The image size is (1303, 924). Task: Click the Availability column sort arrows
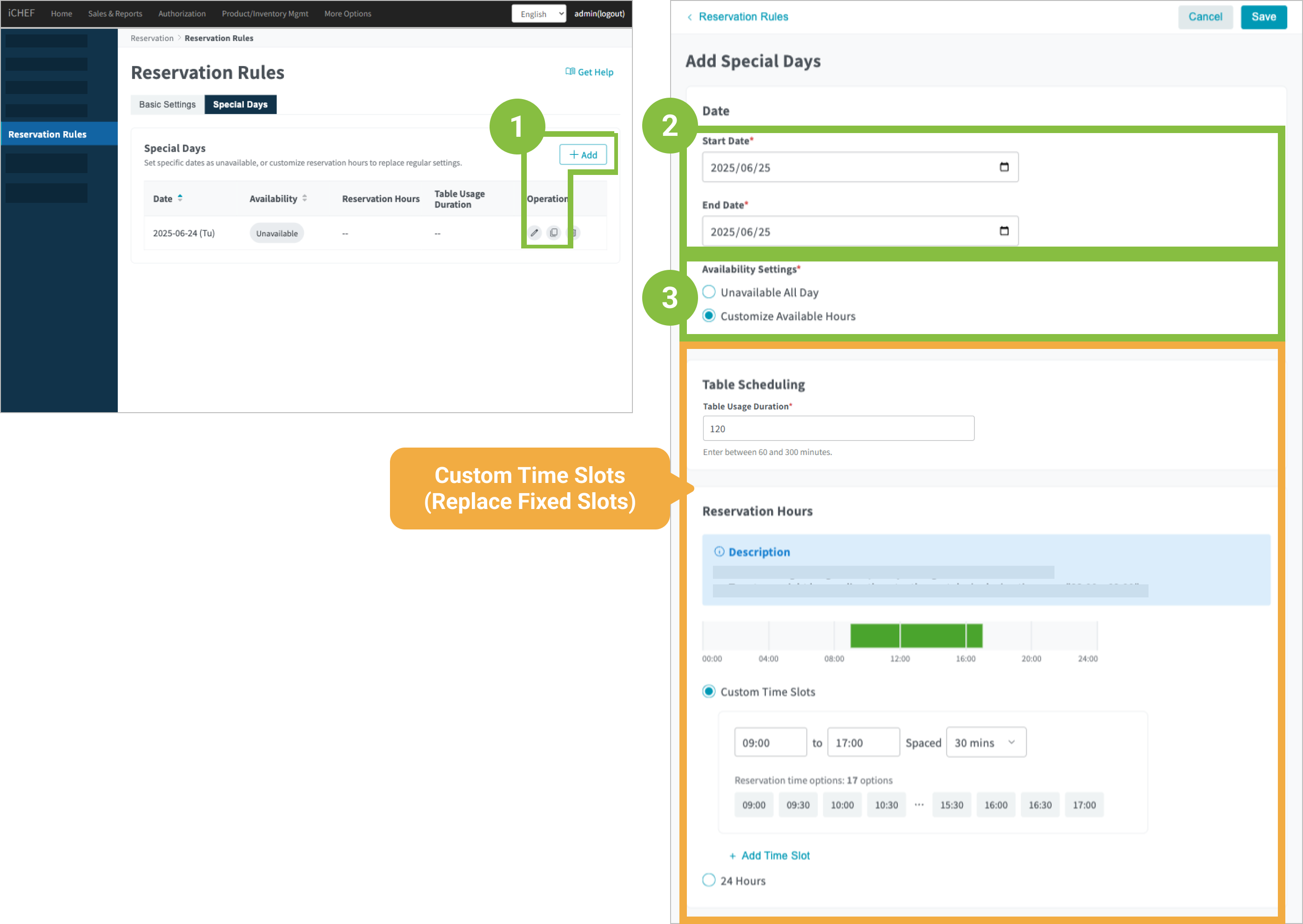pyautogui.click(x=304, y=198)
